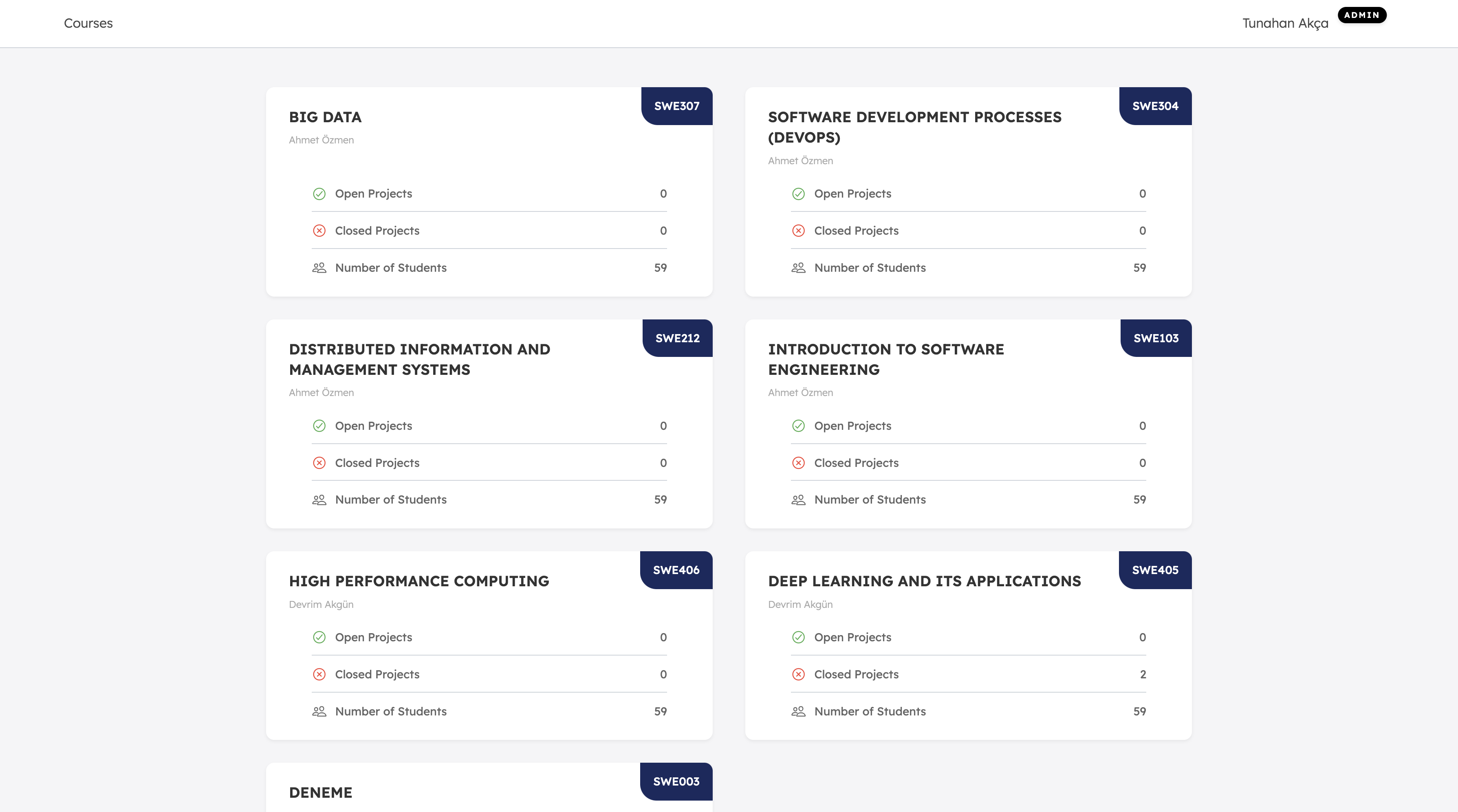Click the Closed Projects X icon in SWE212 card
This screenshot has width=1458, height=812.
point(319,463)
